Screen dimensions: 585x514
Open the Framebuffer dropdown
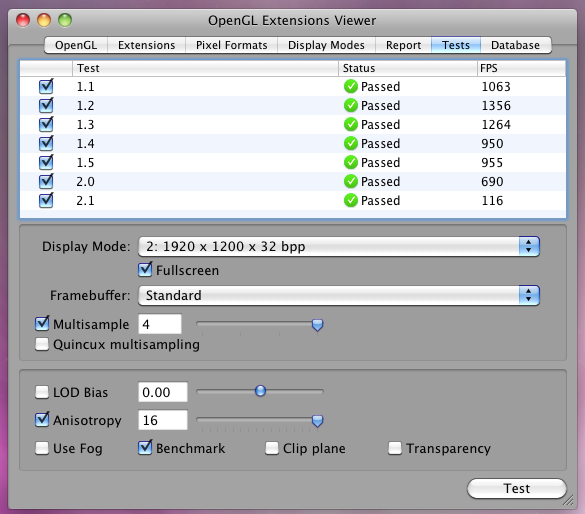click(x=339, y=295)
